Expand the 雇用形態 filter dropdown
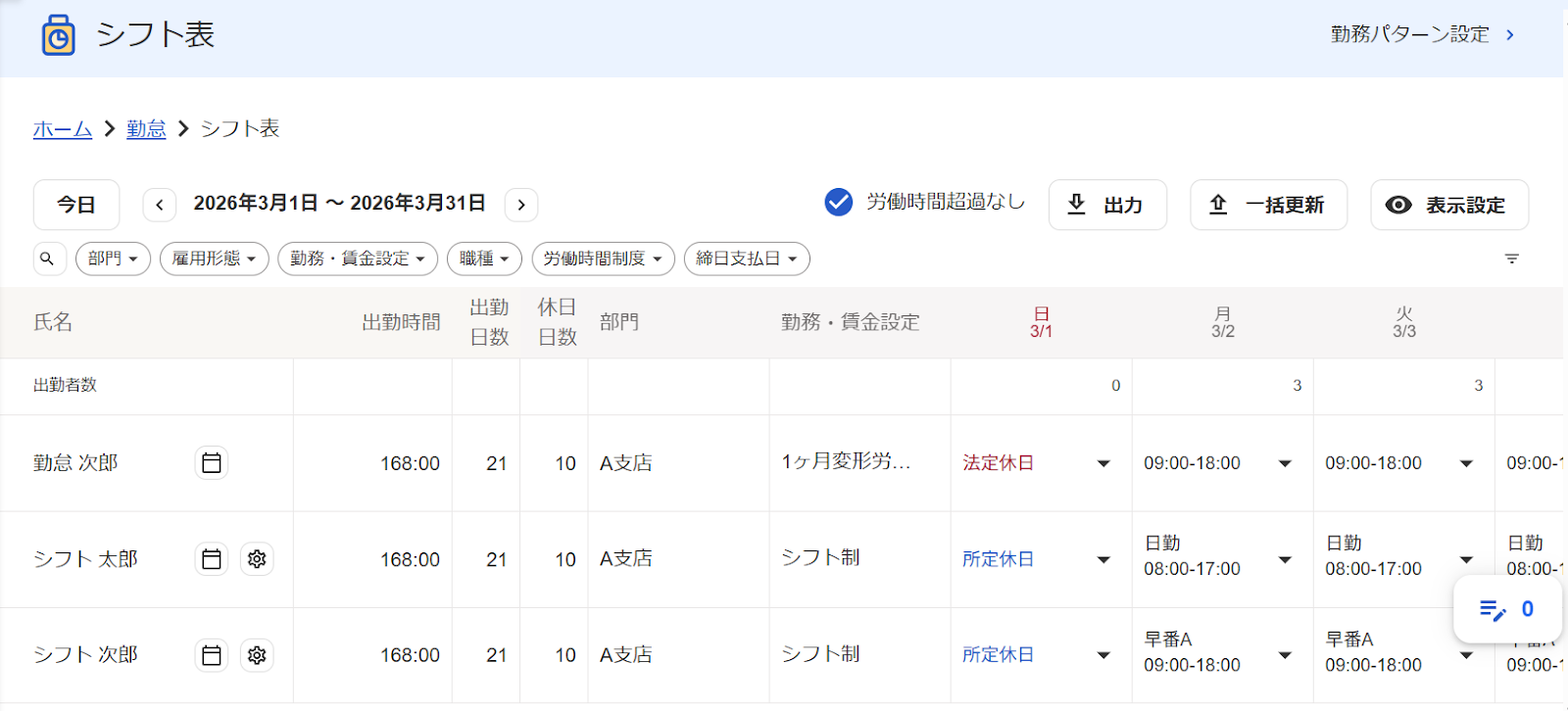 click(214, 259)
